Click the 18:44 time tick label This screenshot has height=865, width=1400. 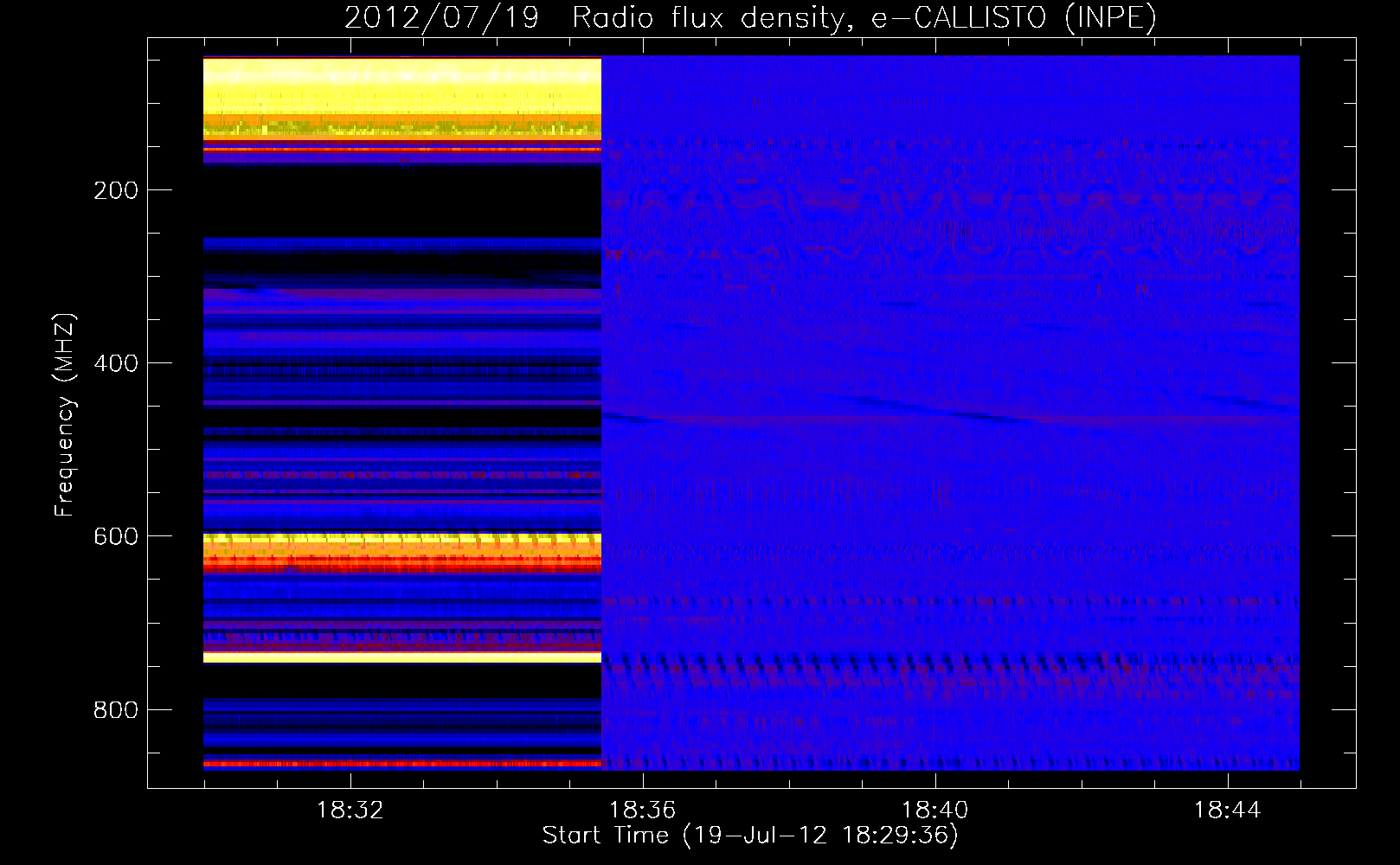point(1227,811)
